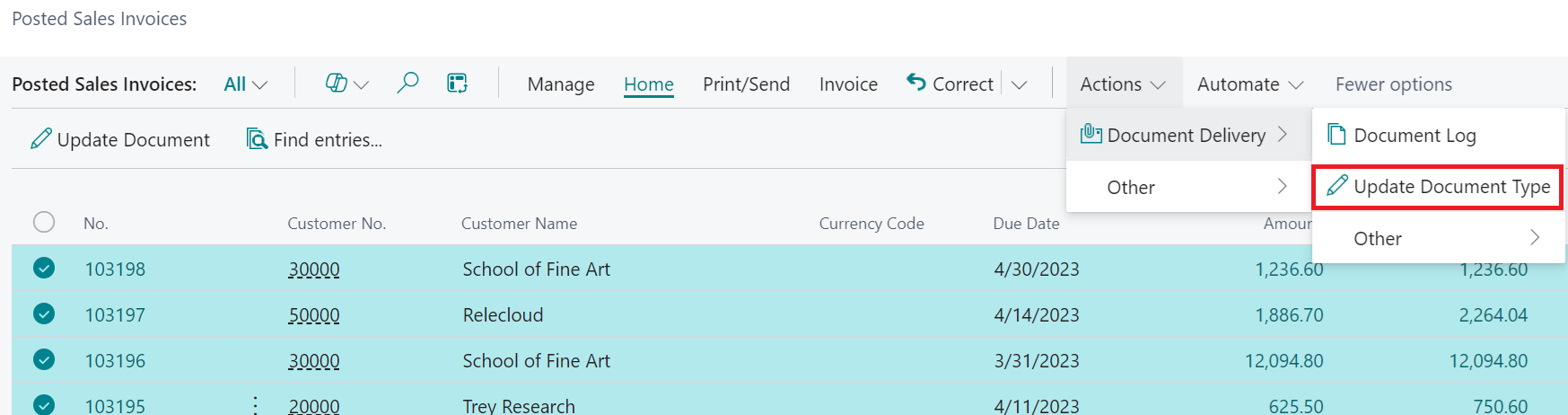Expand the All views filter dropdown
This screenshot has width=1568, height=415.
point(246,84)
